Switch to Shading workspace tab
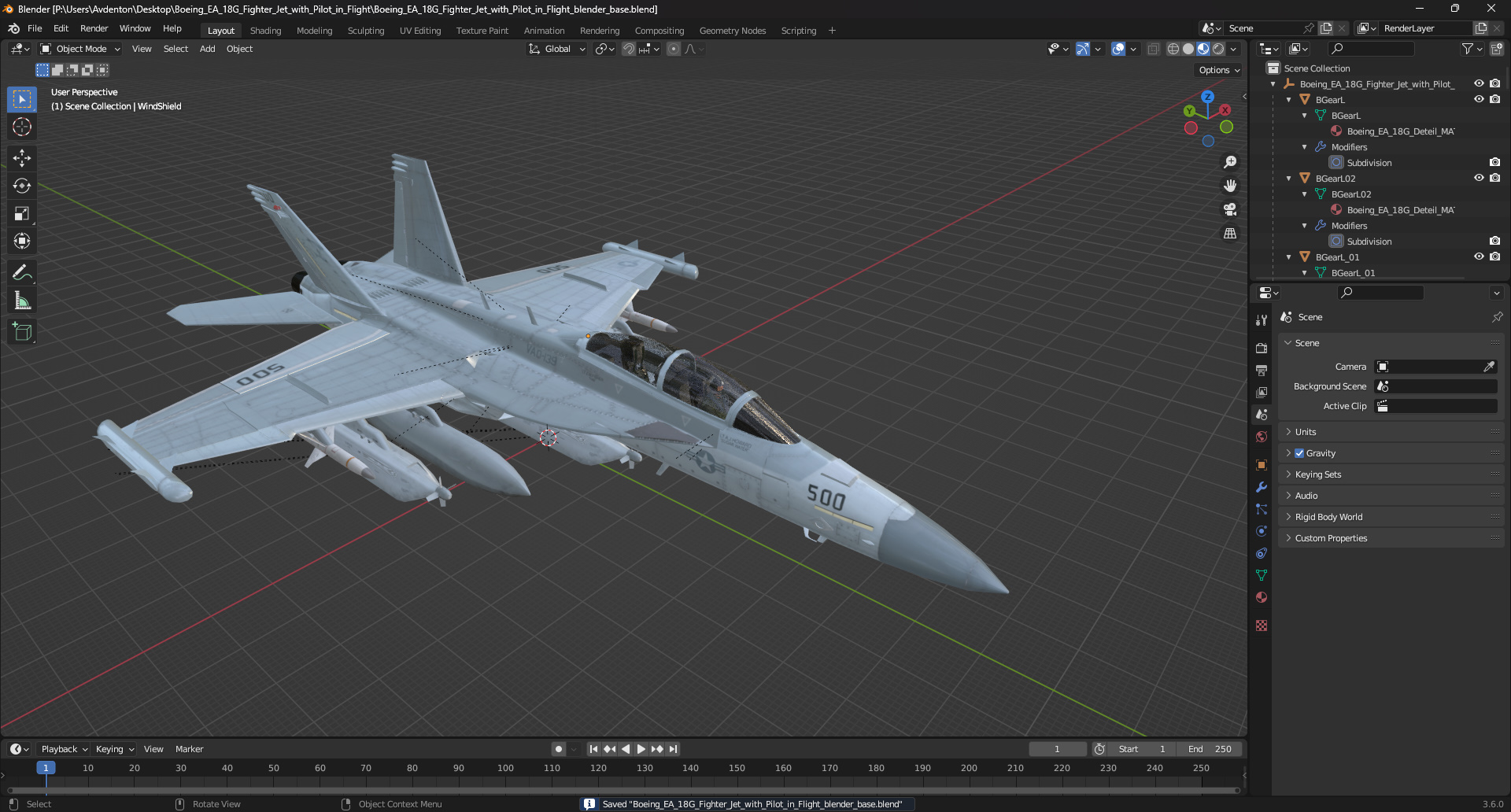Image resolution: width=1511 pixels, height=812 pixels. point(265,31)
